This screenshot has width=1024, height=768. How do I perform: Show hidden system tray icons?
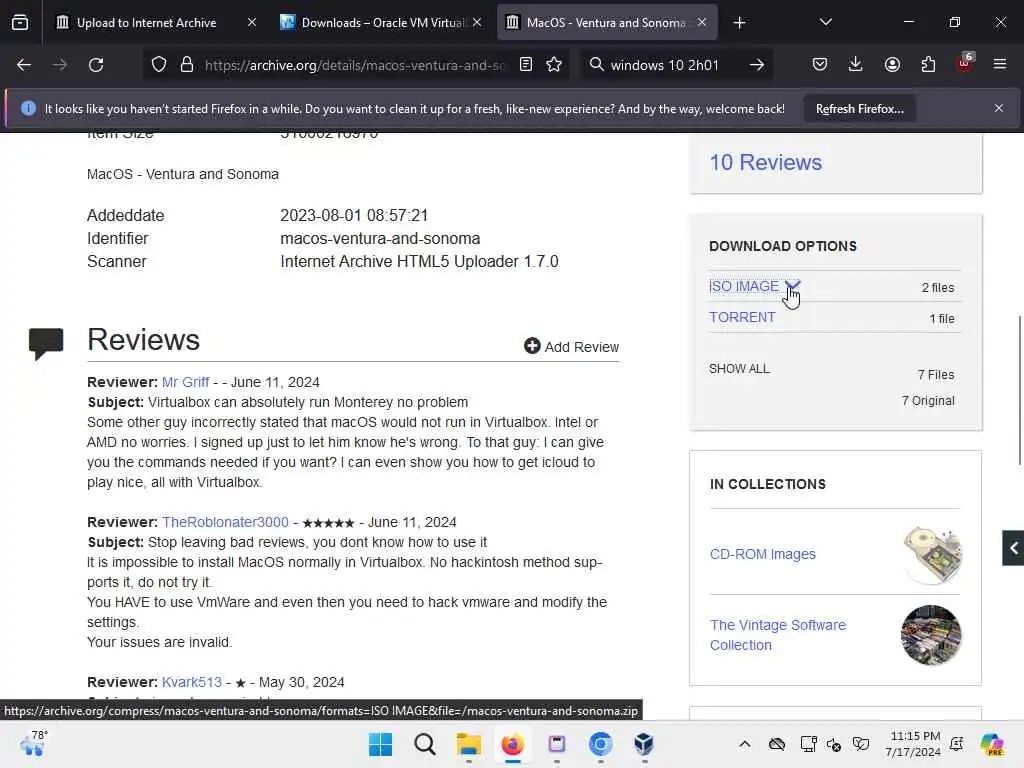pos(744,744)
